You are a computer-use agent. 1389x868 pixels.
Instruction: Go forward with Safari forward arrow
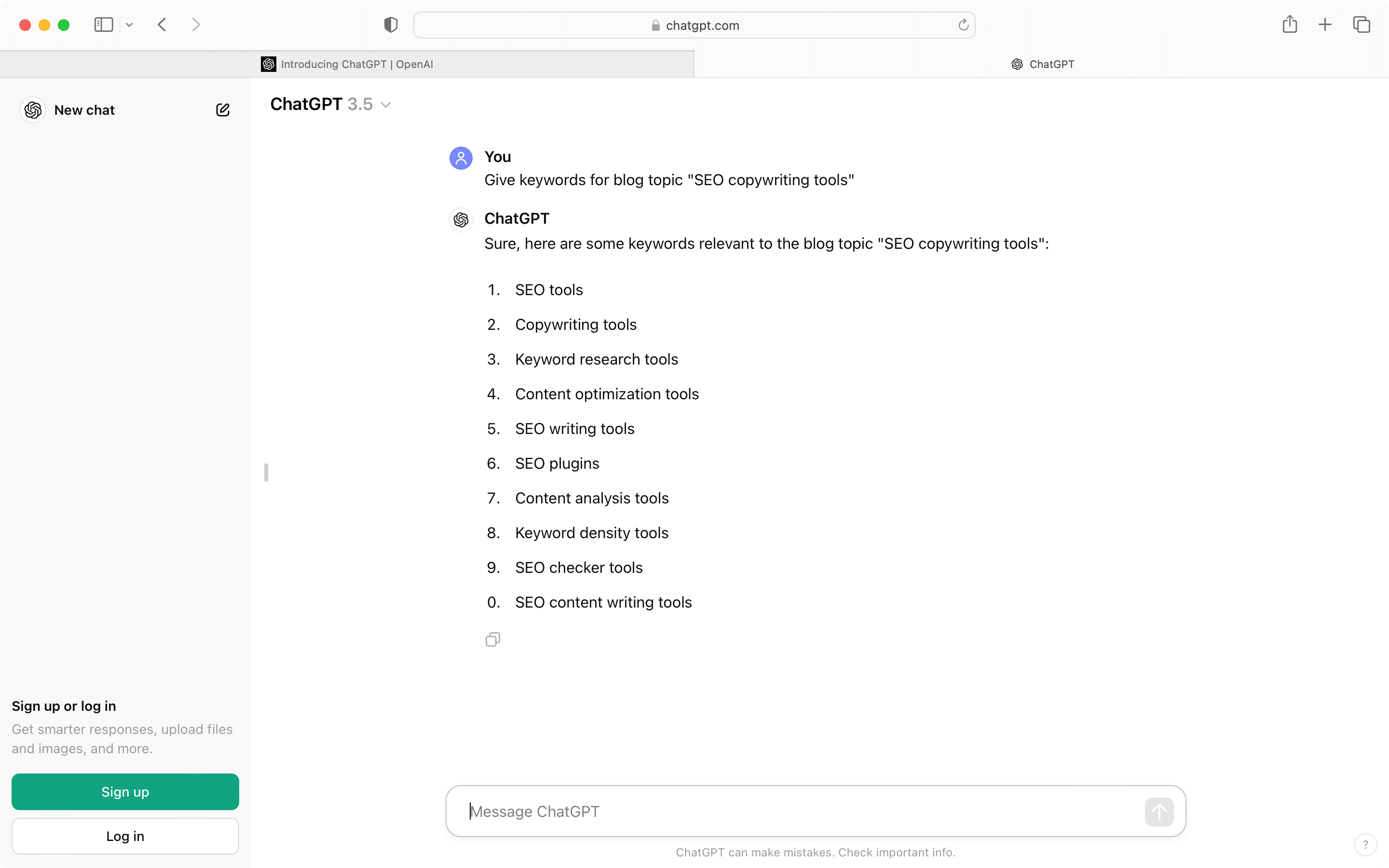(196, 25)
